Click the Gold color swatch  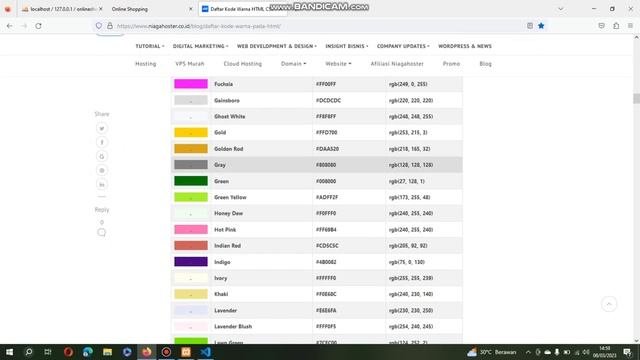(191, 132)
